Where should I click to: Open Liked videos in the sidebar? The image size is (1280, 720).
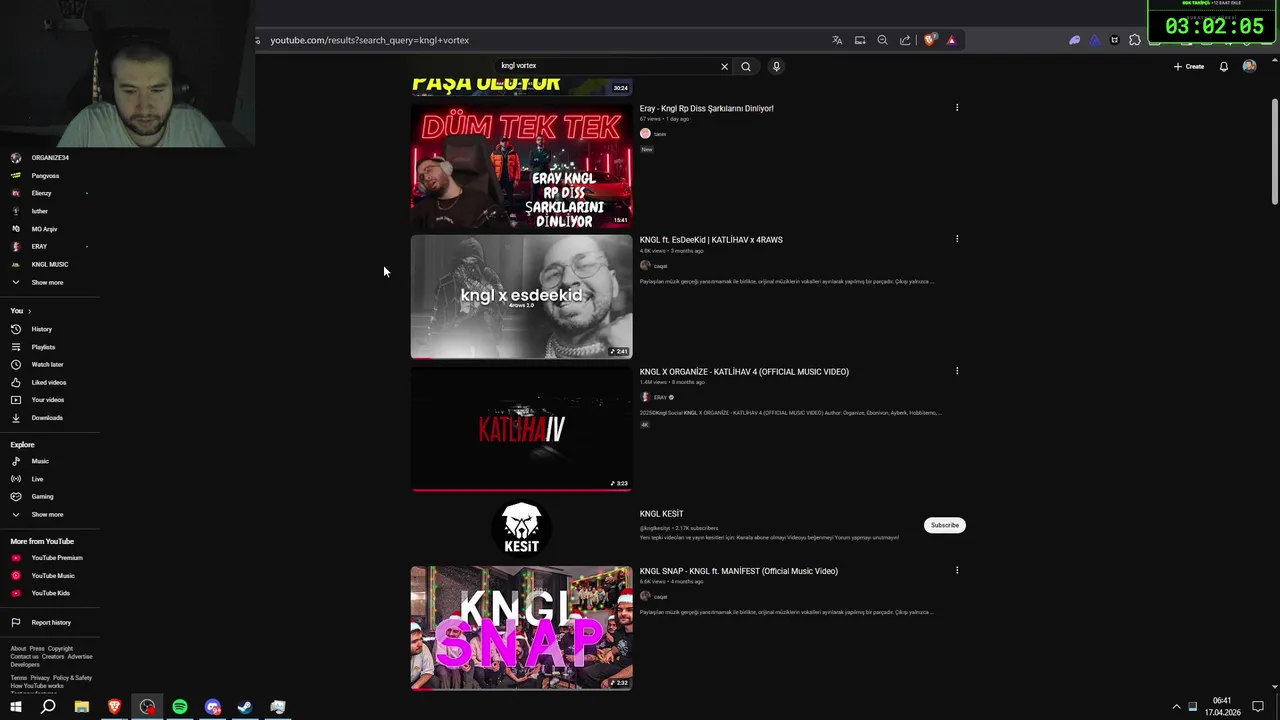pos(50,382)
